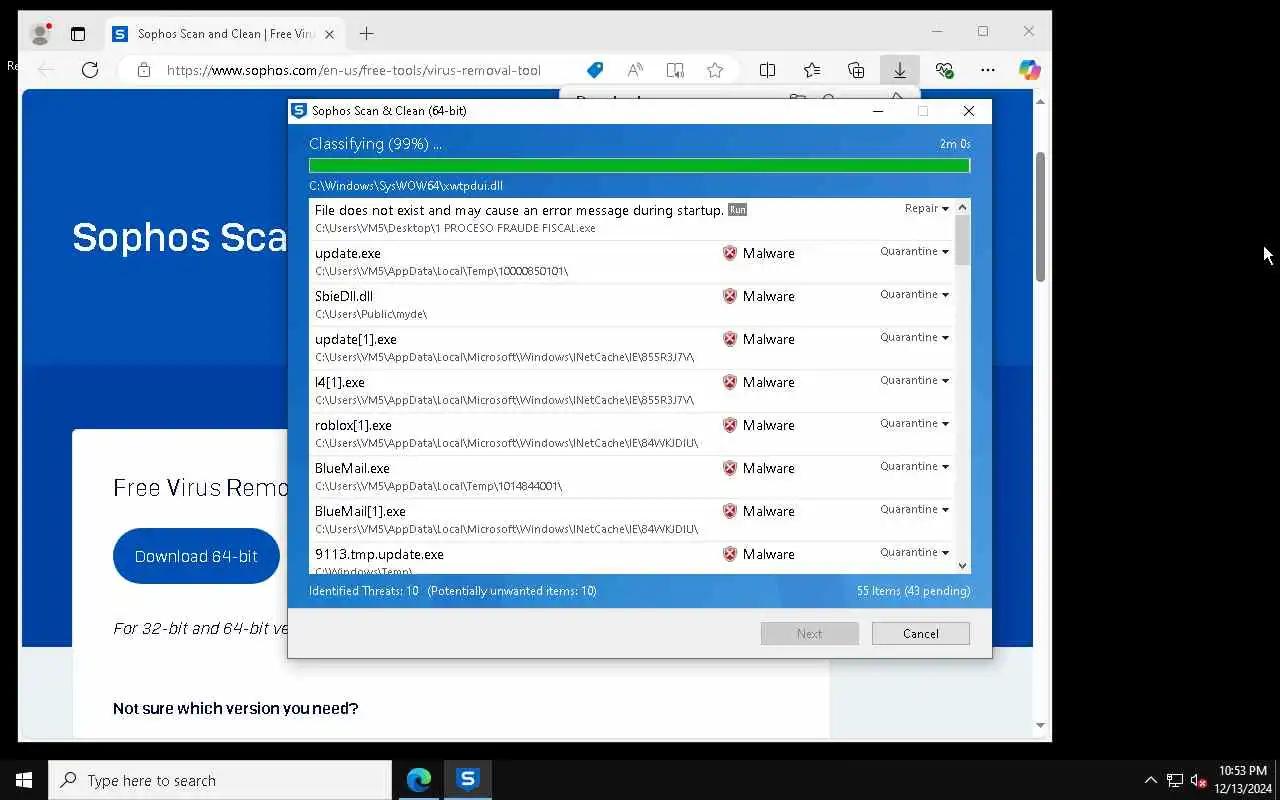Minimize the Sophos Scan & Clean dialog
1280x800 pixels.
coord(878,111)
